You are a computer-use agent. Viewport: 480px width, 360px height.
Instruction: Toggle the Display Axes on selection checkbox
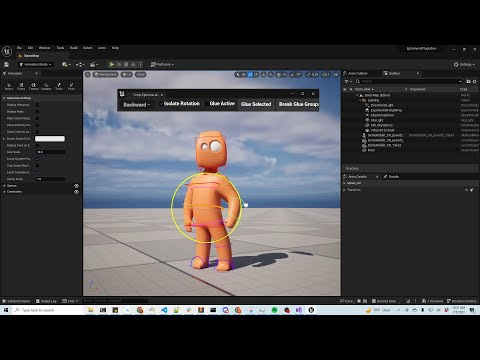pos(37,145)
